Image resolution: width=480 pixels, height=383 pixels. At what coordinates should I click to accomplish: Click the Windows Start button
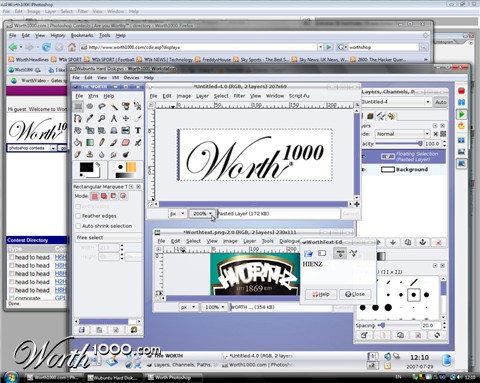pyautogui.click(x=11, y=377)
